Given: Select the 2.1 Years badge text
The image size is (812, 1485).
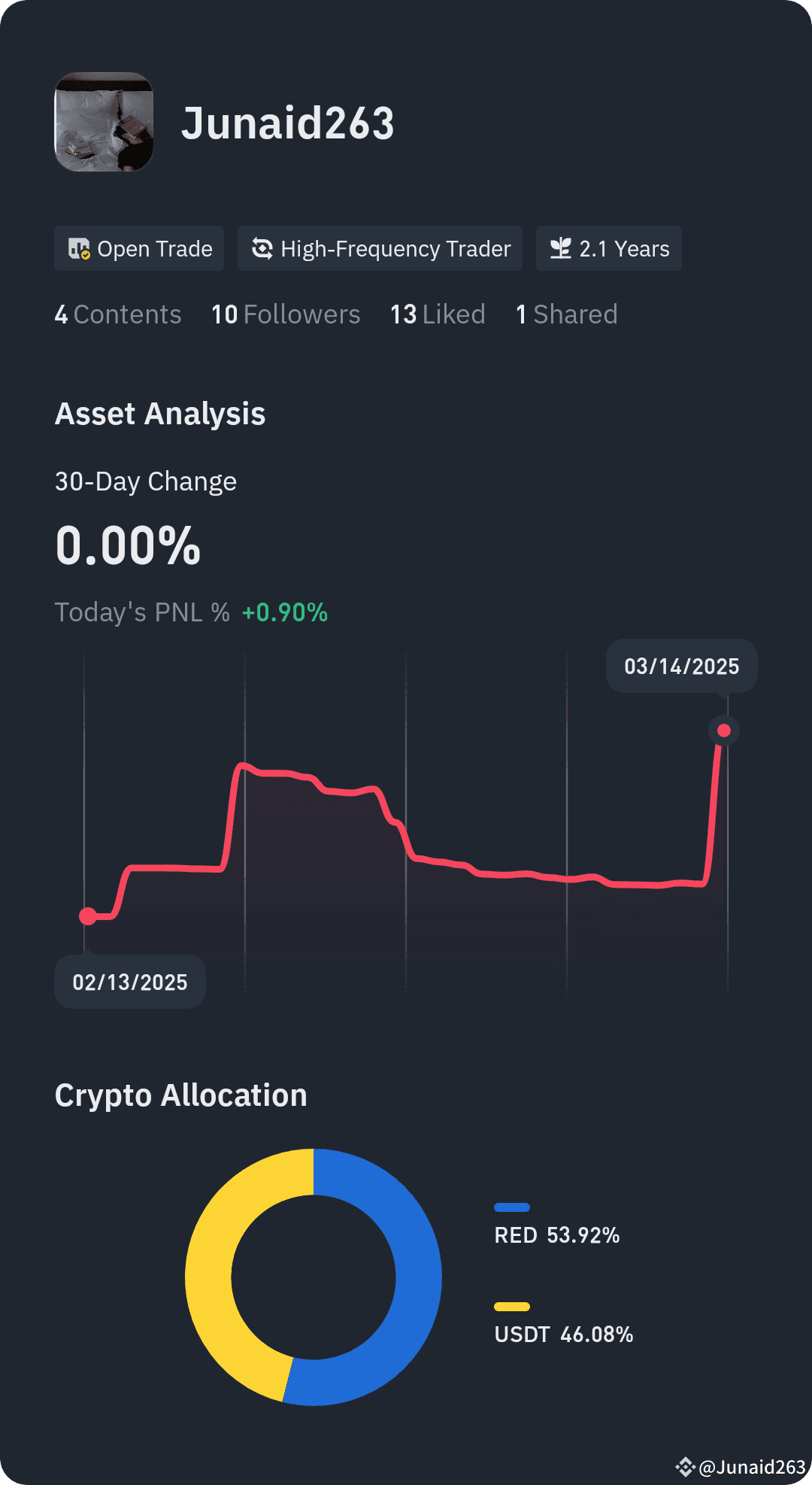Looking at the screenshot, I should pyautogui.click(x=624, y=249).
